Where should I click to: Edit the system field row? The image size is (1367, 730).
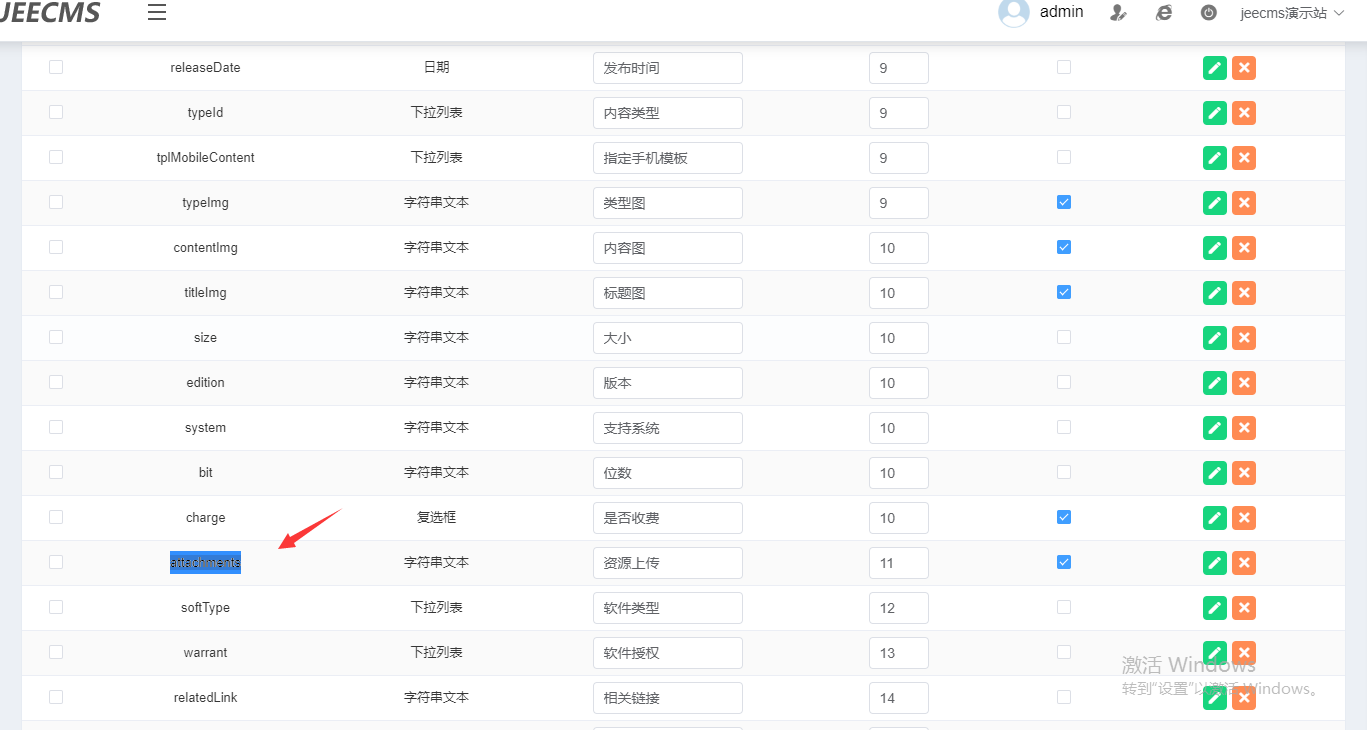click(x=1215, y=428)
